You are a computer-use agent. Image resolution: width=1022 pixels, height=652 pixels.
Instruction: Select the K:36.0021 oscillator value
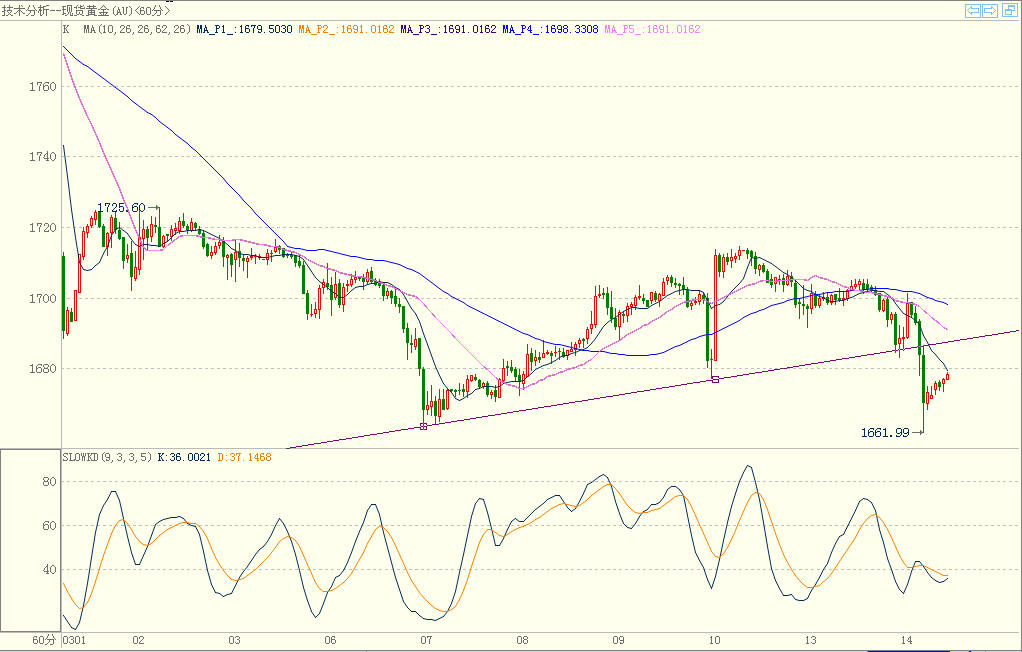point(184,458)
